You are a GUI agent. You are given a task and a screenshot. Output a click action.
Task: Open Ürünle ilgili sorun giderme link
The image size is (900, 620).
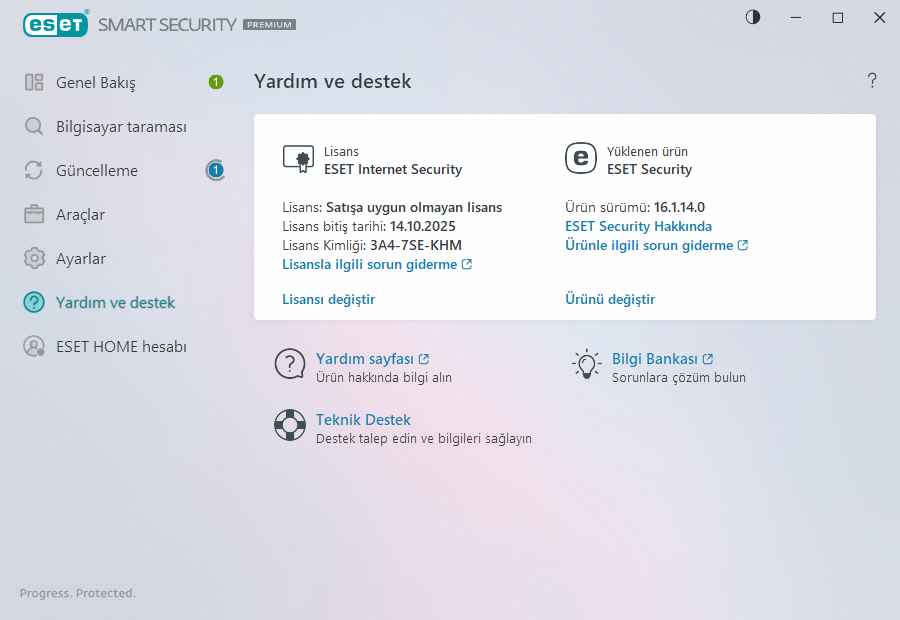[656, 245]
